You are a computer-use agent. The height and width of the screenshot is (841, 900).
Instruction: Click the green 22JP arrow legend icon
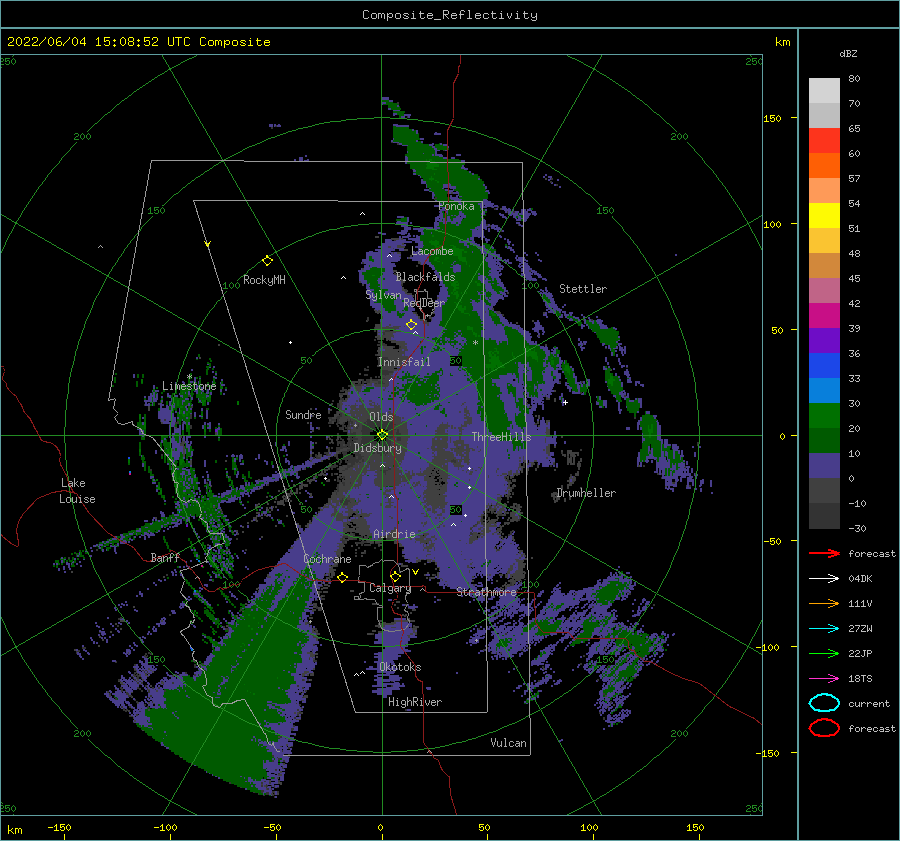[824, 653]
